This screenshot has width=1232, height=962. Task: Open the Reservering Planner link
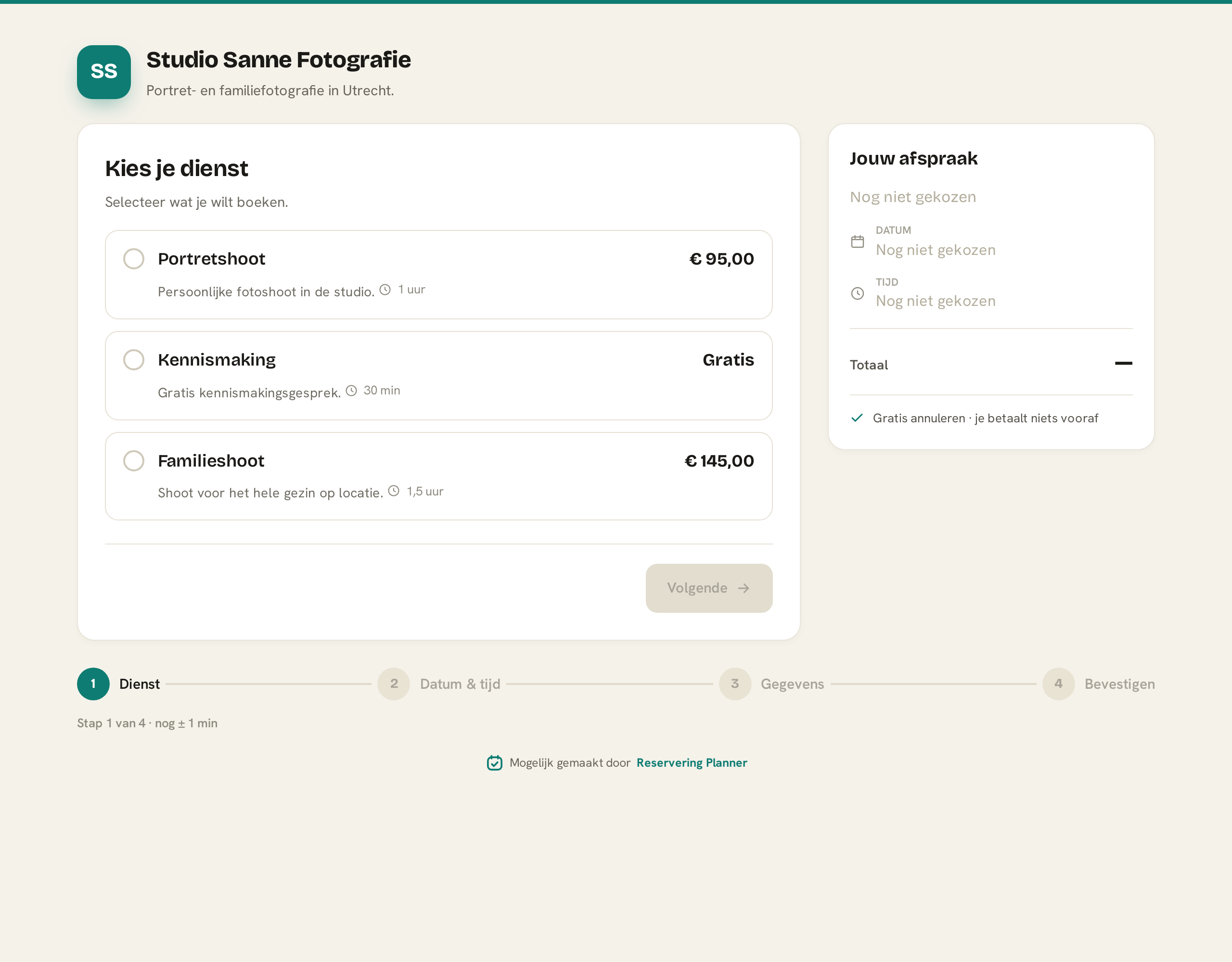pyautogui.click(x=692, y=763)
